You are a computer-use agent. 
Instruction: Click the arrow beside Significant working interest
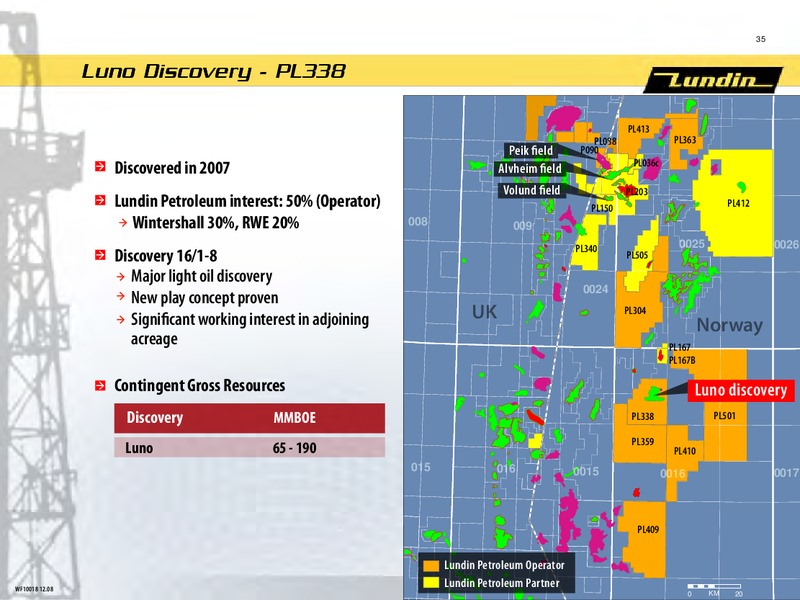[x=120, y=320]
